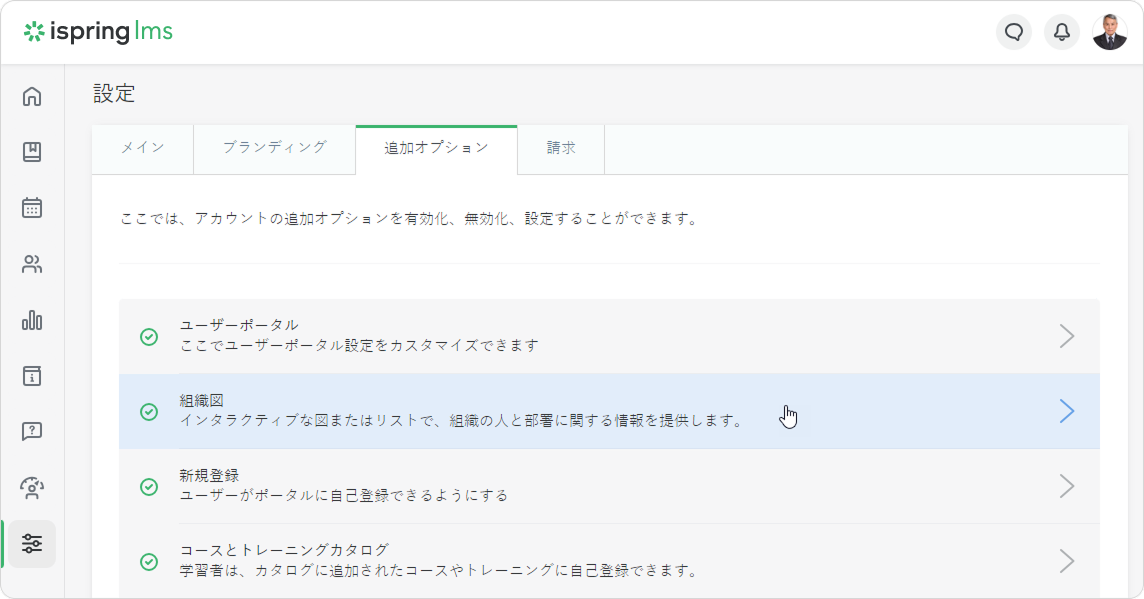Open the knowledge base info icon
1144x599 pixels.
click(x=32, y=376)
